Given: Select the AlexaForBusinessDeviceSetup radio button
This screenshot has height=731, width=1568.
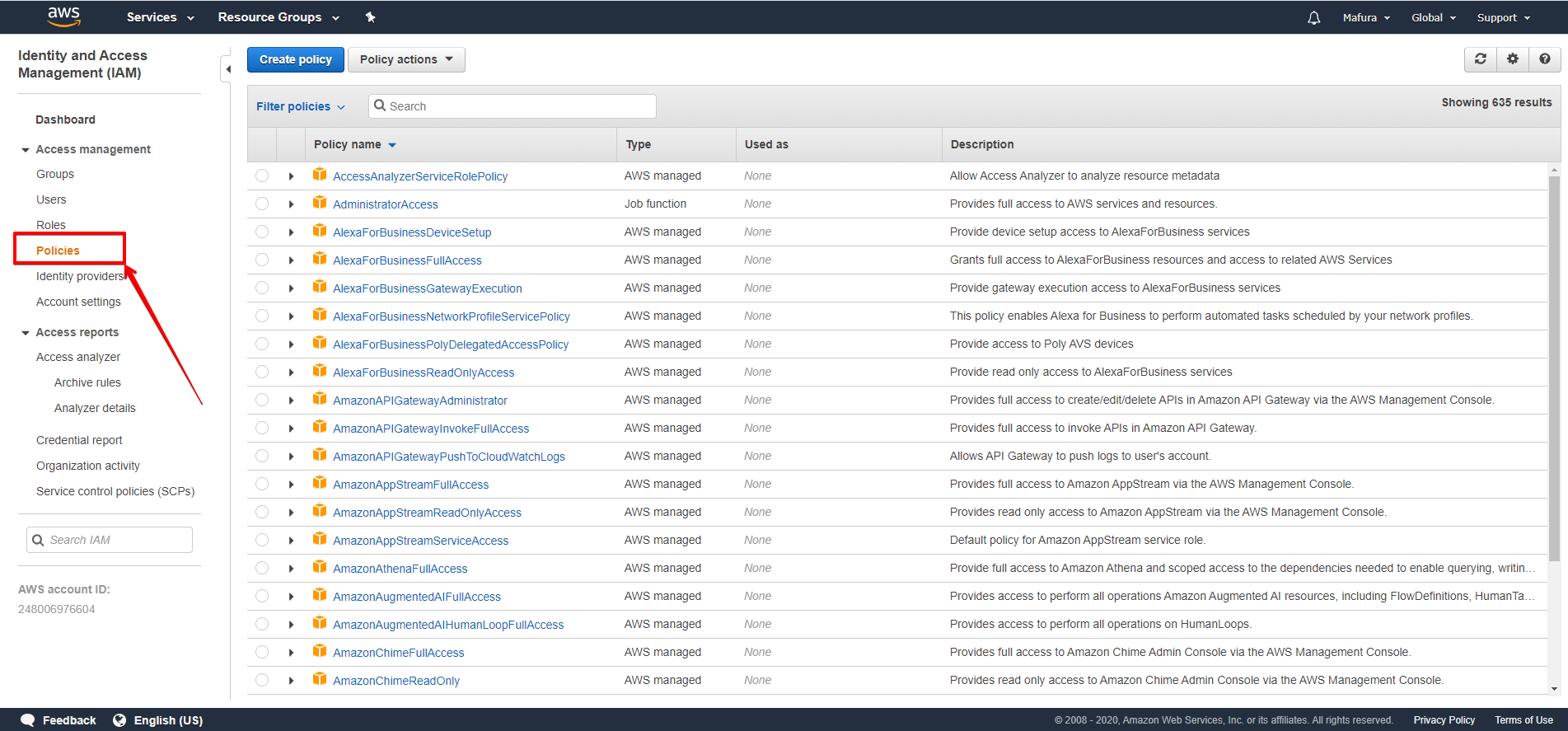Looking at the screenshot, I should pos(262,232).
